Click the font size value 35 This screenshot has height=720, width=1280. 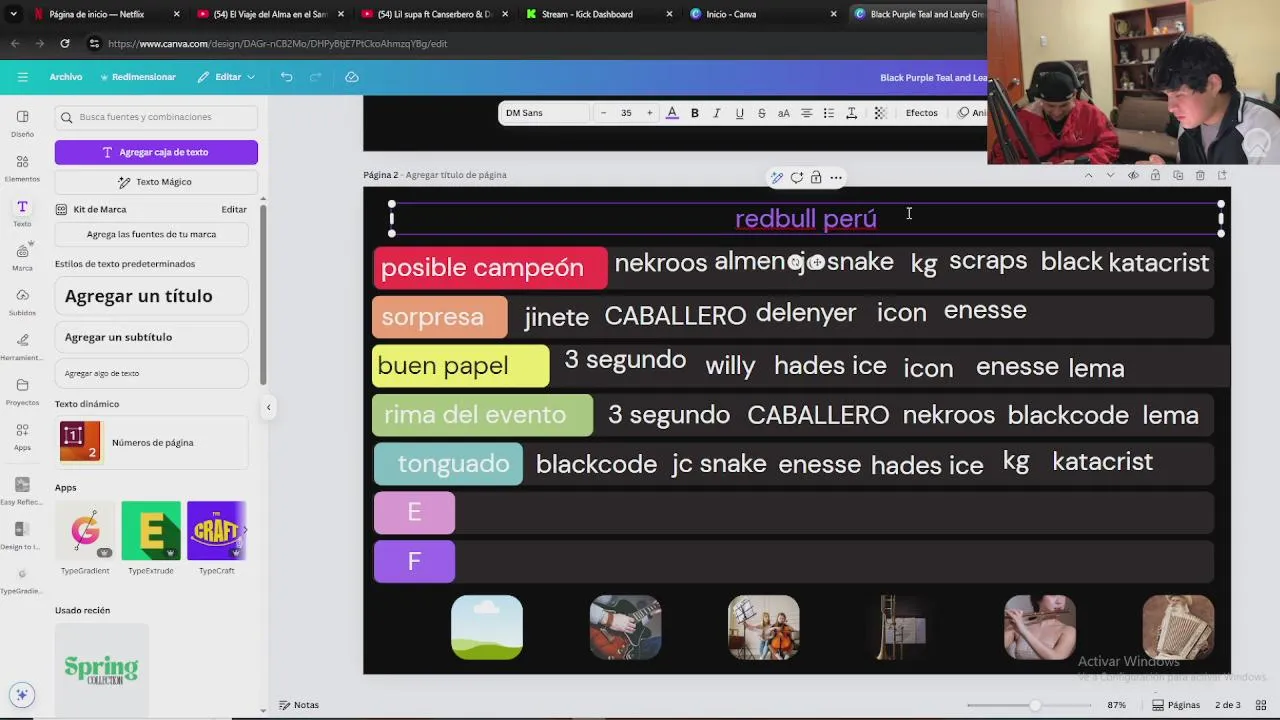click(626, 113)
